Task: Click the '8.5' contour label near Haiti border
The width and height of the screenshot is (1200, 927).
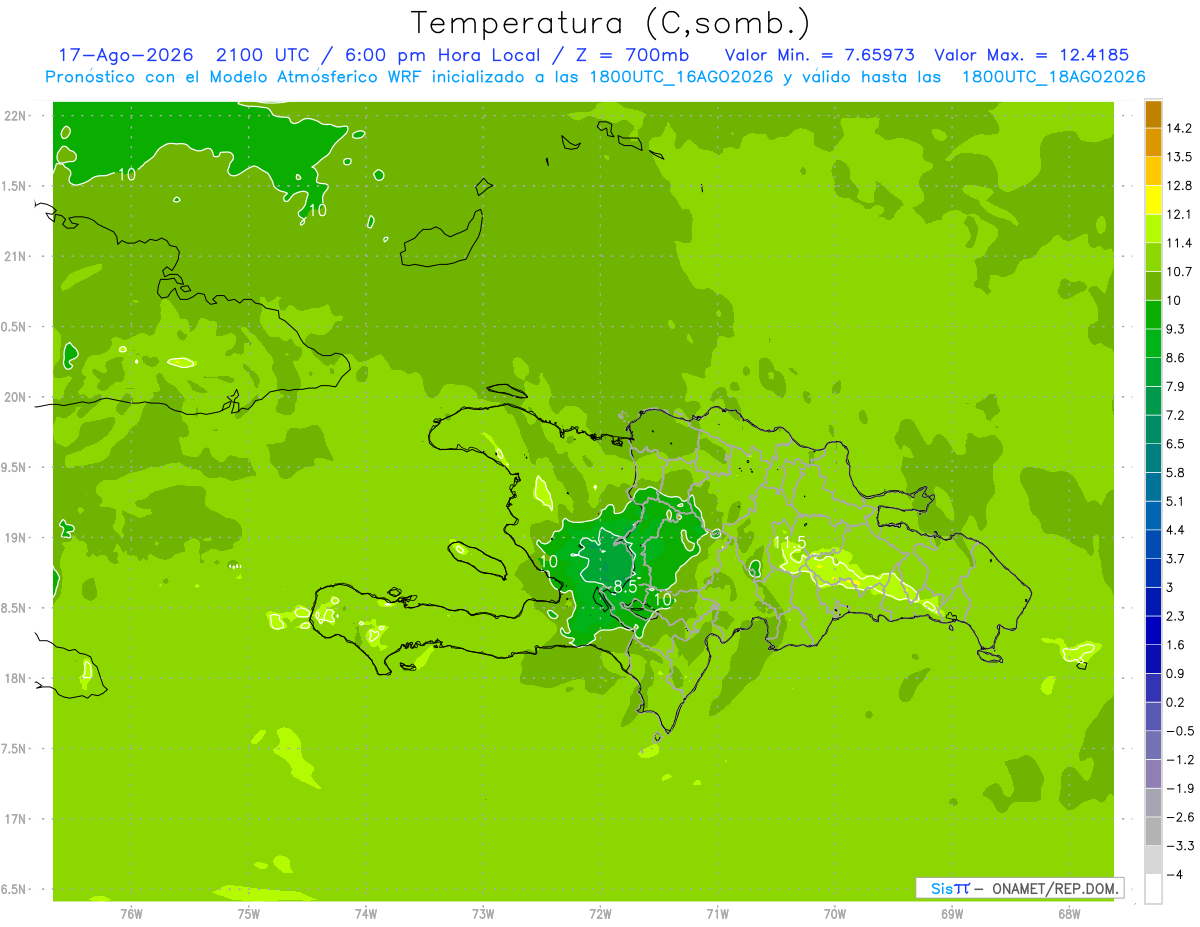Action: pyautogui.click(x=625, y=587)
